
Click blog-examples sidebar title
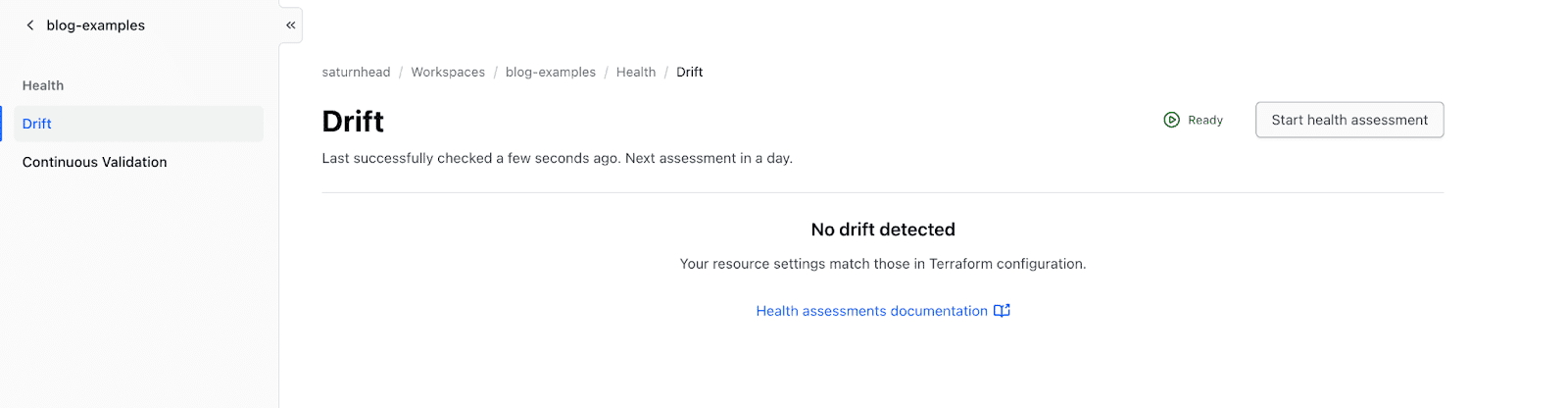click(96, 25)
